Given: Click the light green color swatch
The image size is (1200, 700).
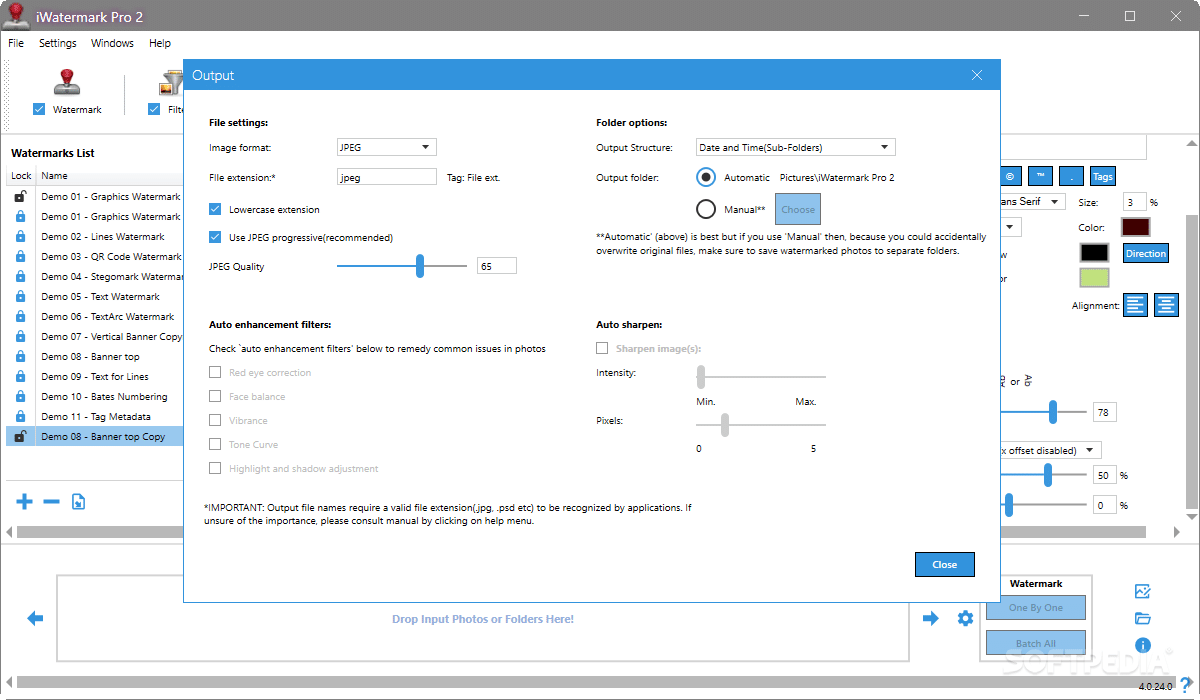Looking at the screenshot, I should pos(1094,278).
